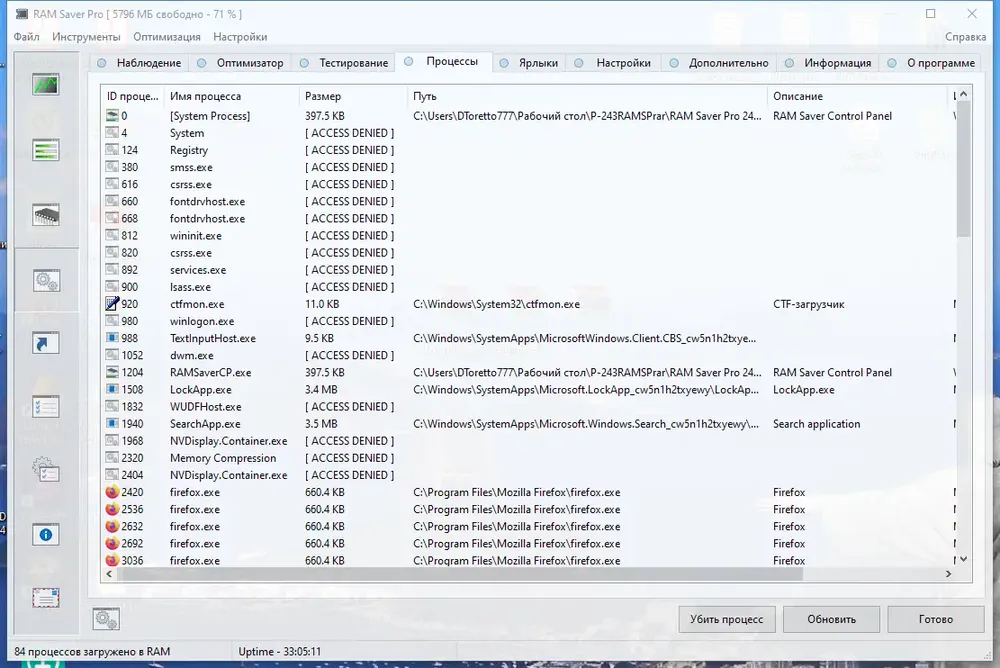Image resolution: width=1000 pixels, height=668 pixels.
Task: Open the monitoring graph icon in the sidebar
Action: 46,85
